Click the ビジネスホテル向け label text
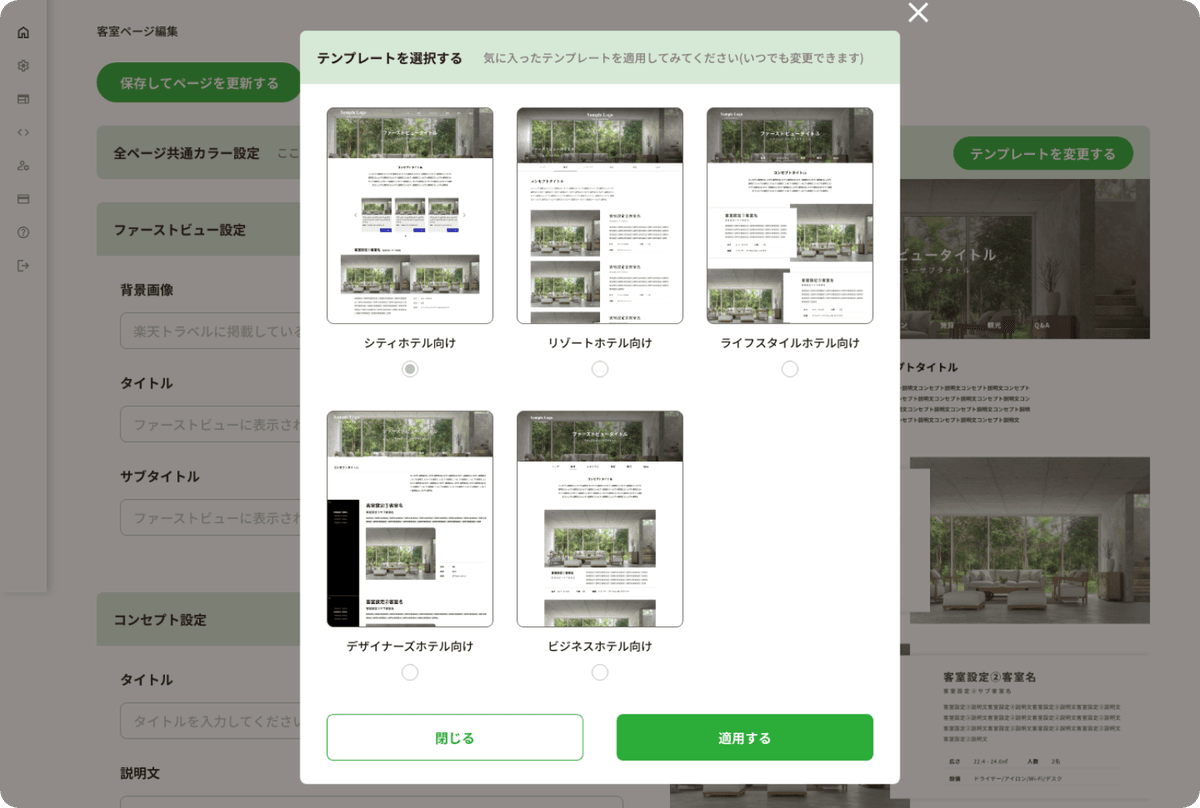This screenshot has width=1200, height=808. pyautogui.click(x=600, y=646)
